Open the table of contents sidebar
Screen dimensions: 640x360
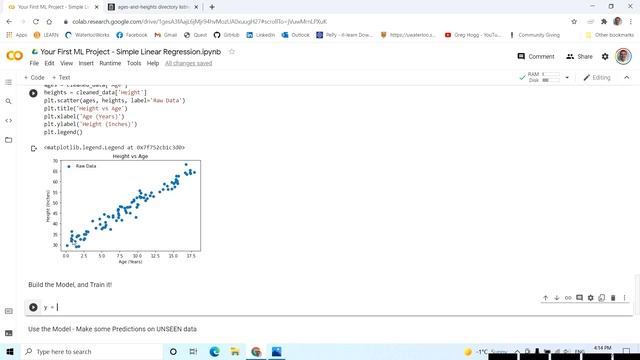tap(9, 82)
